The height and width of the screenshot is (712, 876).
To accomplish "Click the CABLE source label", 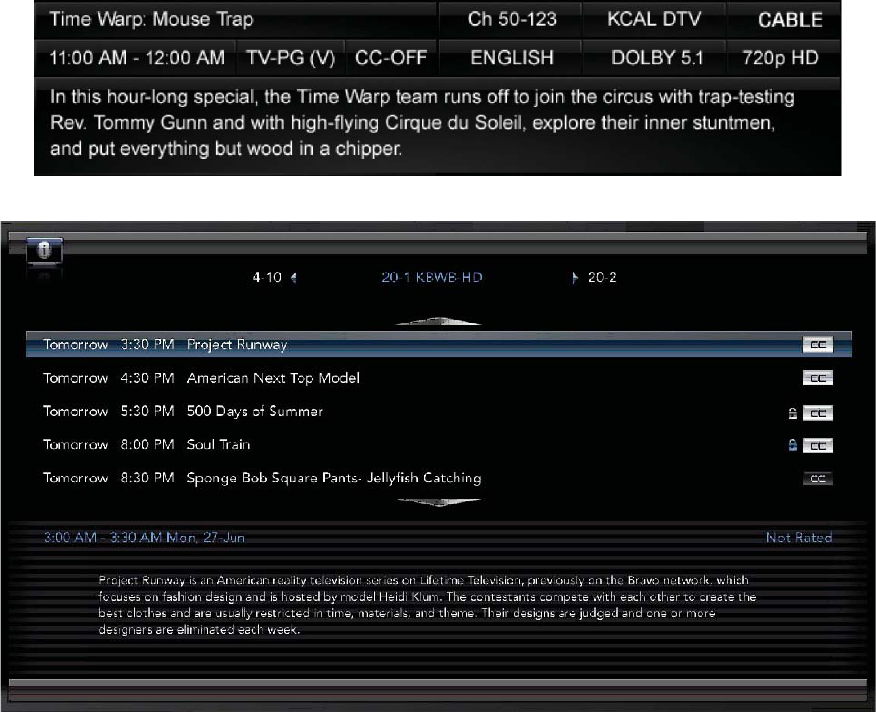I will [790, 20].
